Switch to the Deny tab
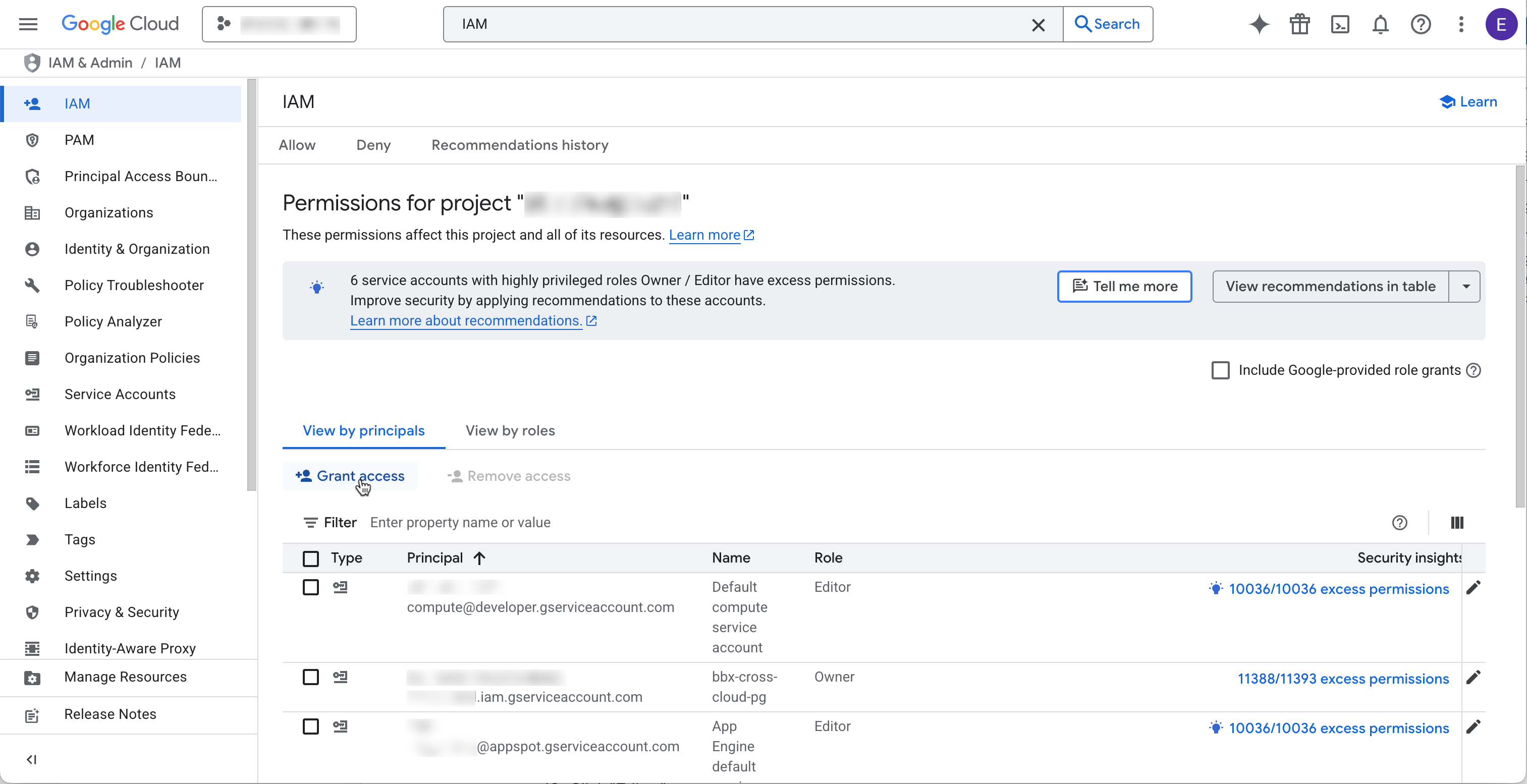1527x784 pixels. click(373, 145)
